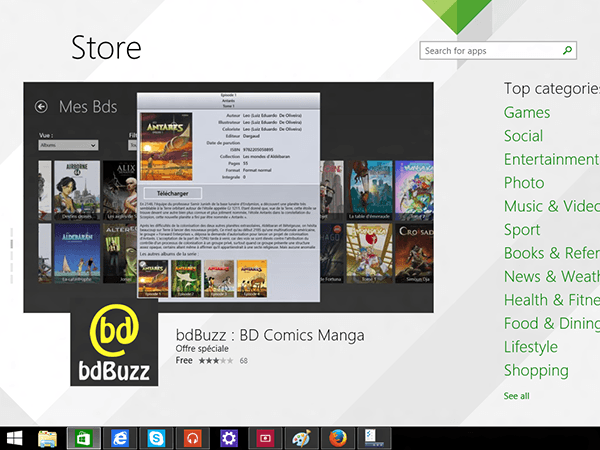Open the Albums dropdown under Vue
This screenshot has height=450, width=600.
(x=68, y=145)
